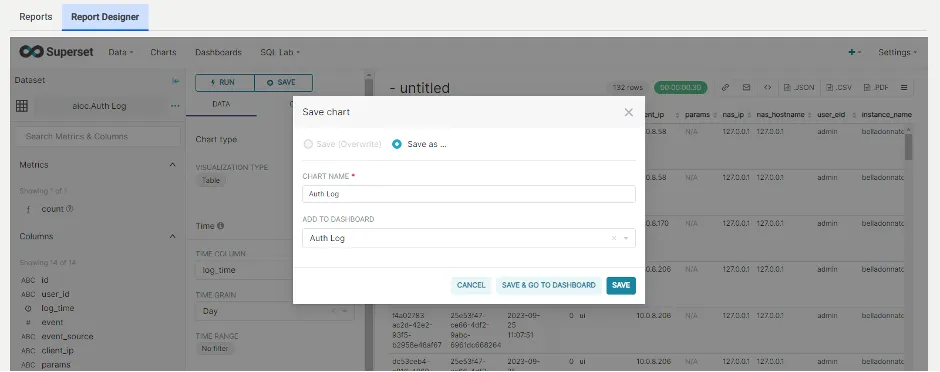Click the untitled chart title
This screenshot has height=372, width=940.
[420, 88]
